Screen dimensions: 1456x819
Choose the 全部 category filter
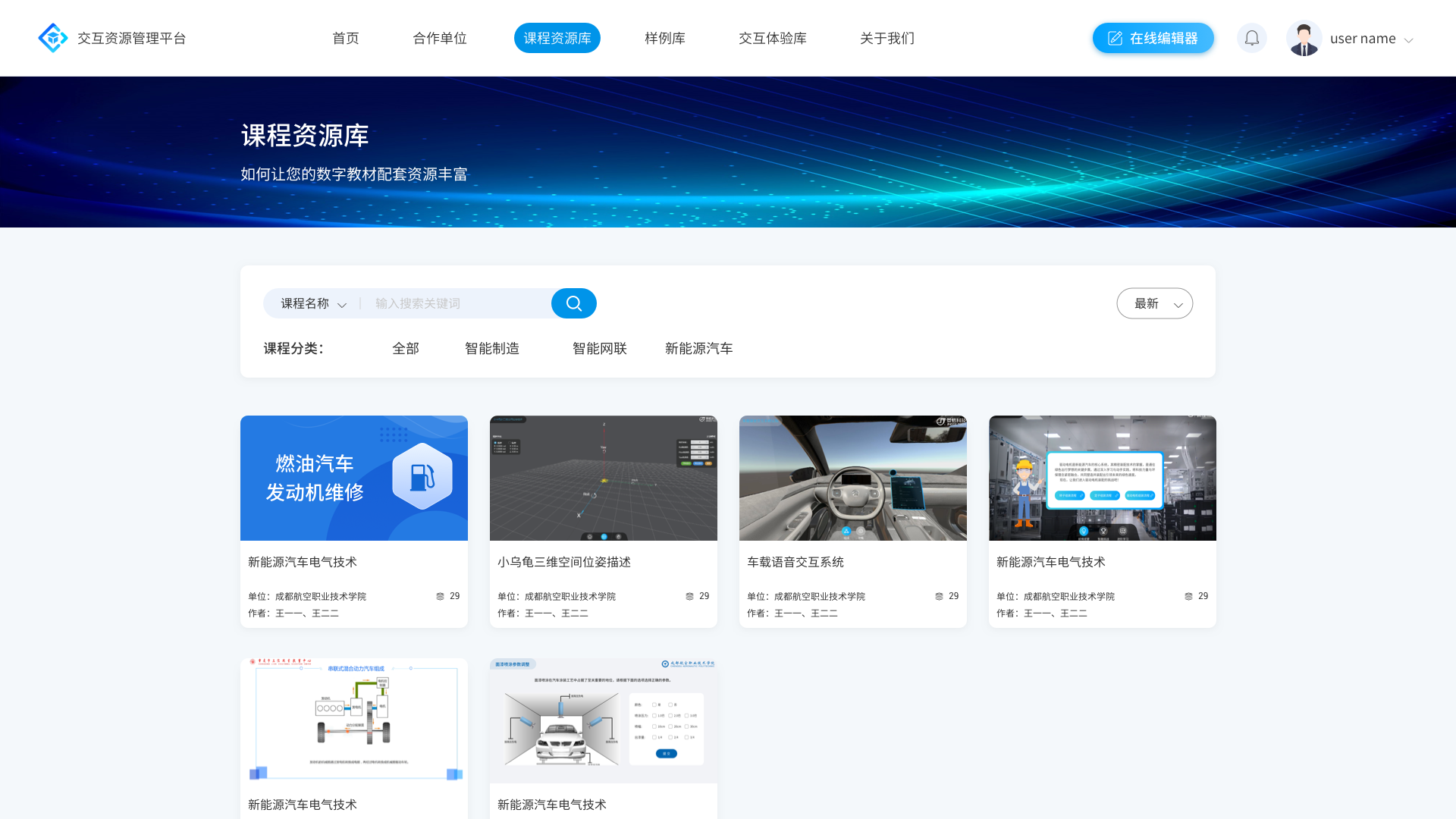click(405, 349)
